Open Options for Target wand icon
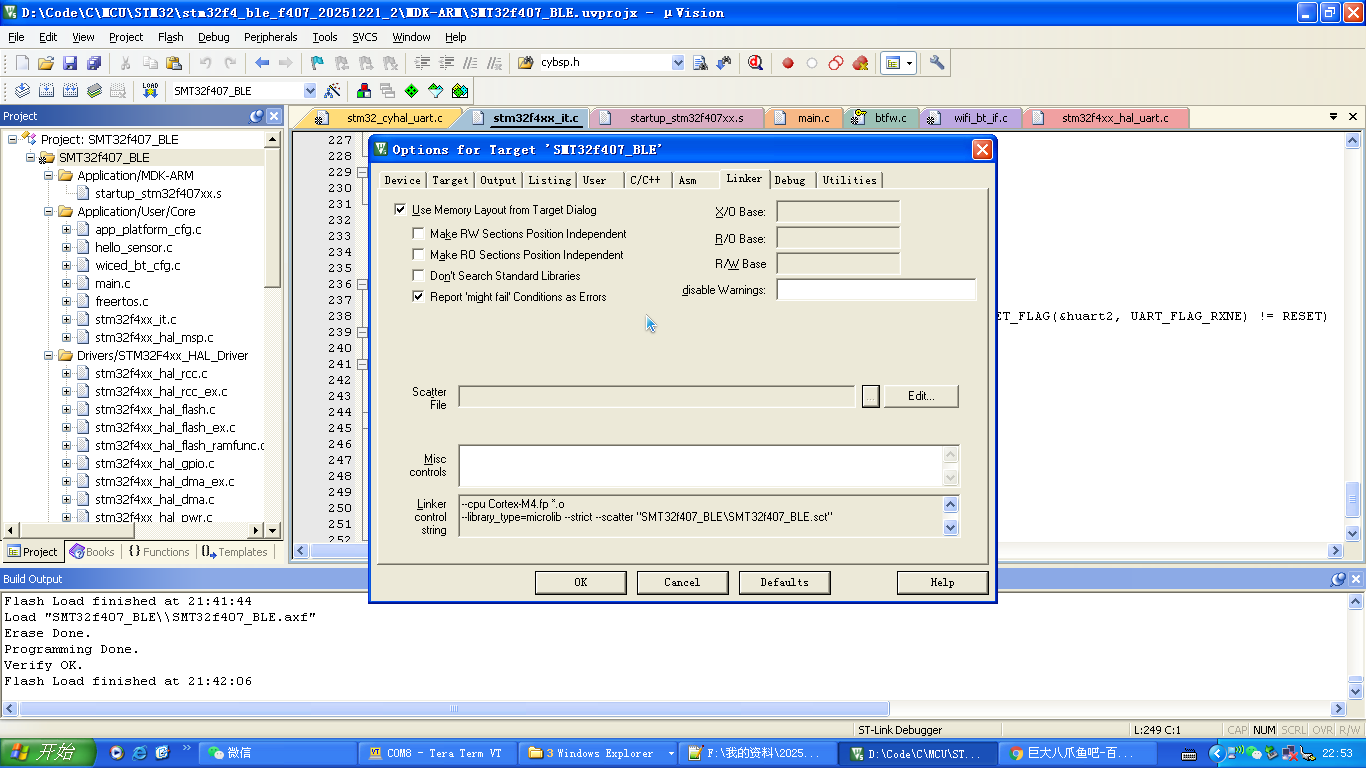1366x768 pixels. (x=333, y=90)
